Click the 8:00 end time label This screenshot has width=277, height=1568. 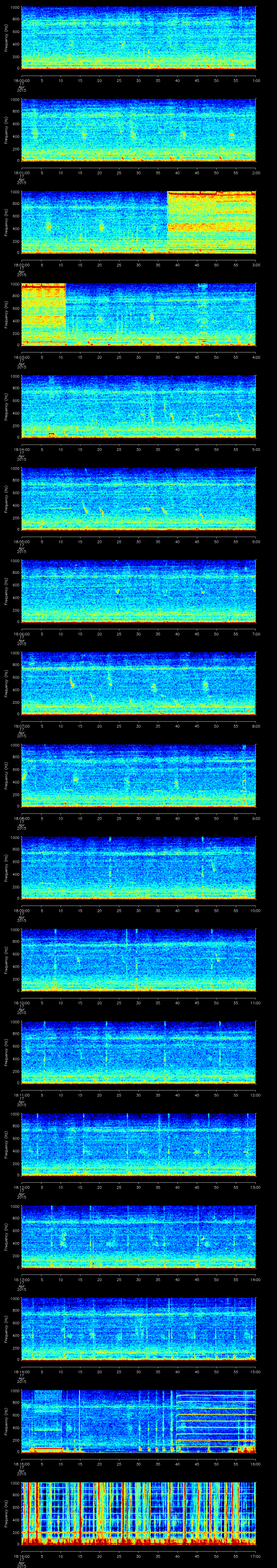[256, 726]
